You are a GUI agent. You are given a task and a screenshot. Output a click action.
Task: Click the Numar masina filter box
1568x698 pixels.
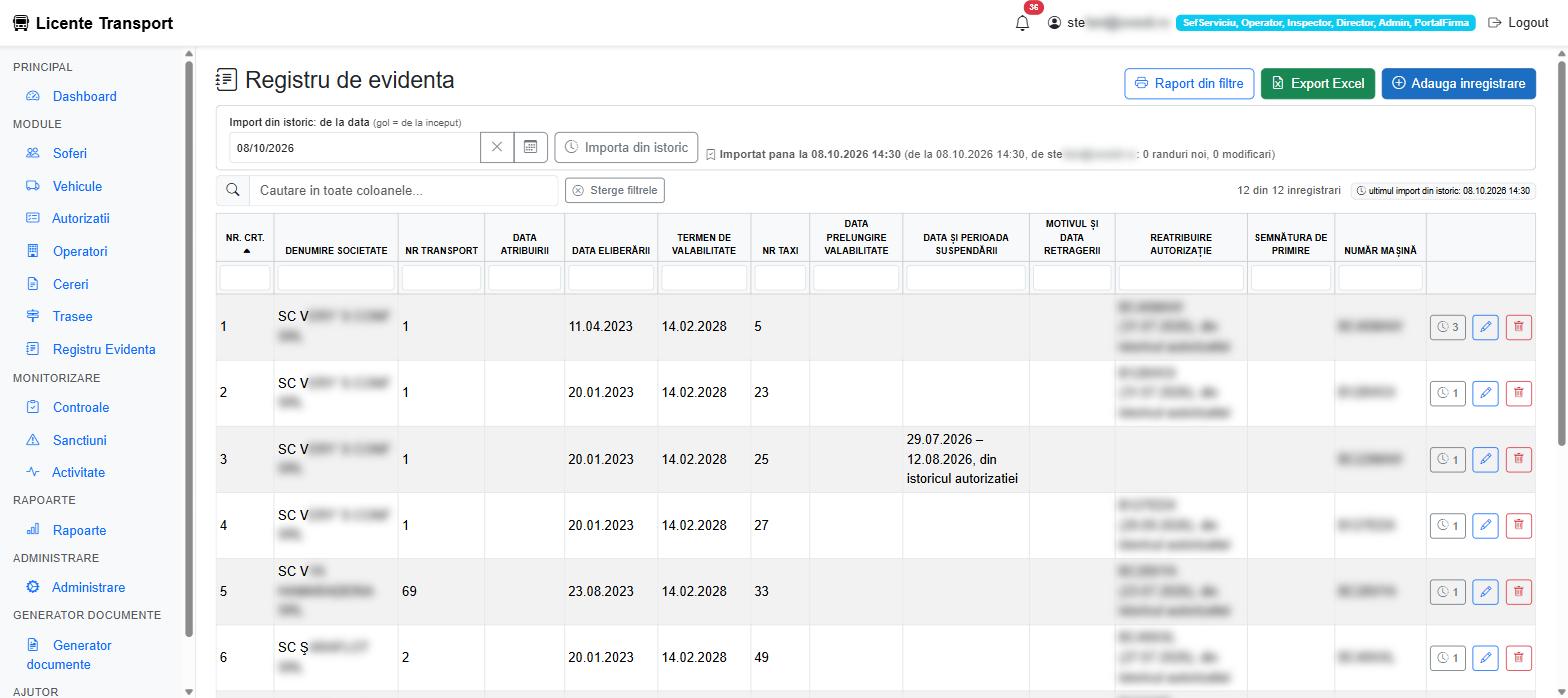[x=1380, y=278]
